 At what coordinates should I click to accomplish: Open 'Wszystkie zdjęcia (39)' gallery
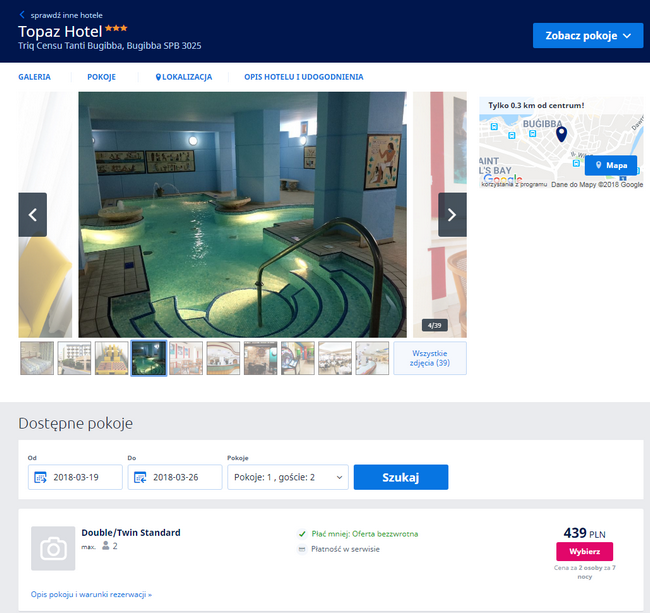[x=430, y=358]
